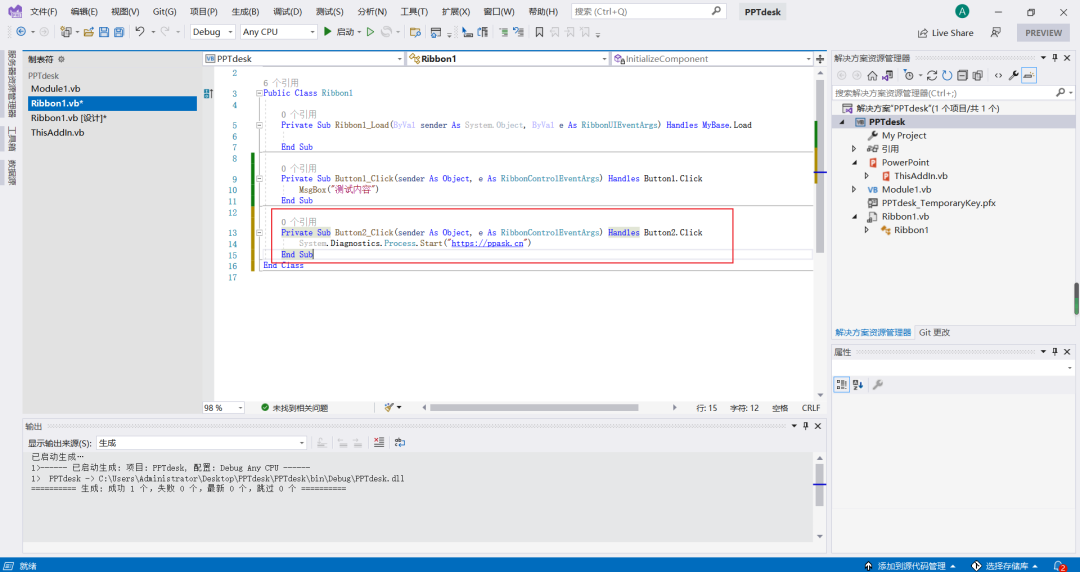Click the Save All double-disk icon
The image size is (1080, 572).
pyautogui.click(x=118, y=32)
